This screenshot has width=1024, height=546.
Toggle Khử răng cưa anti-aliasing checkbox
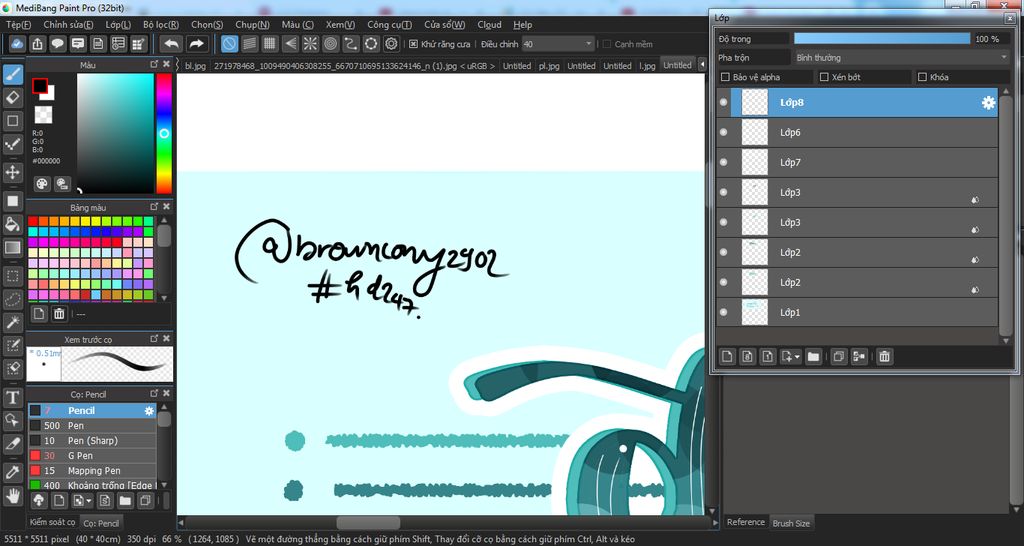coord(413,44)
